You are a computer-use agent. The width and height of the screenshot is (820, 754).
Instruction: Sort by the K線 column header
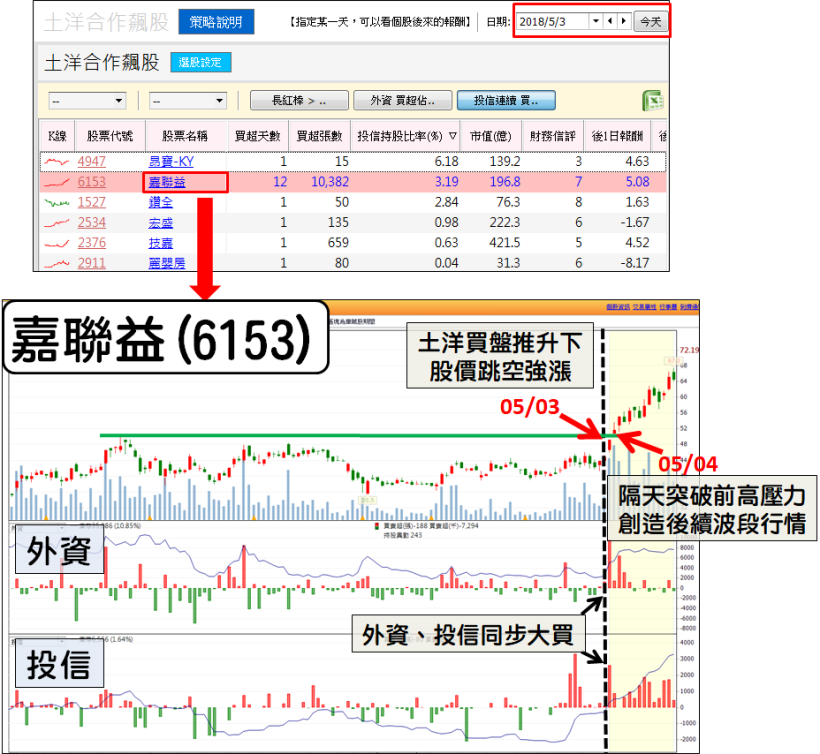[x=57, y=136]
